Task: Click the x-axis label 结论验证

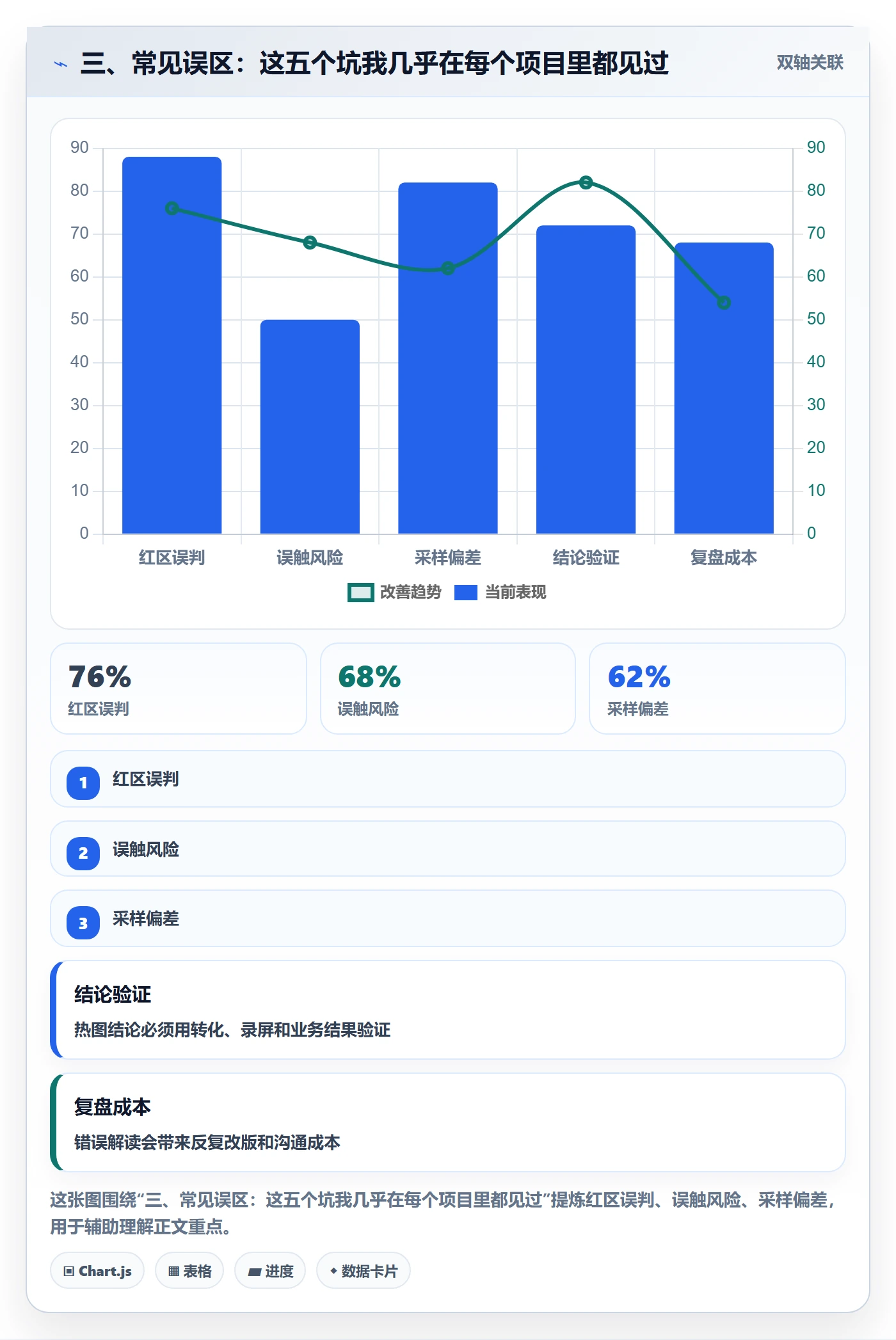Action: 586,558
